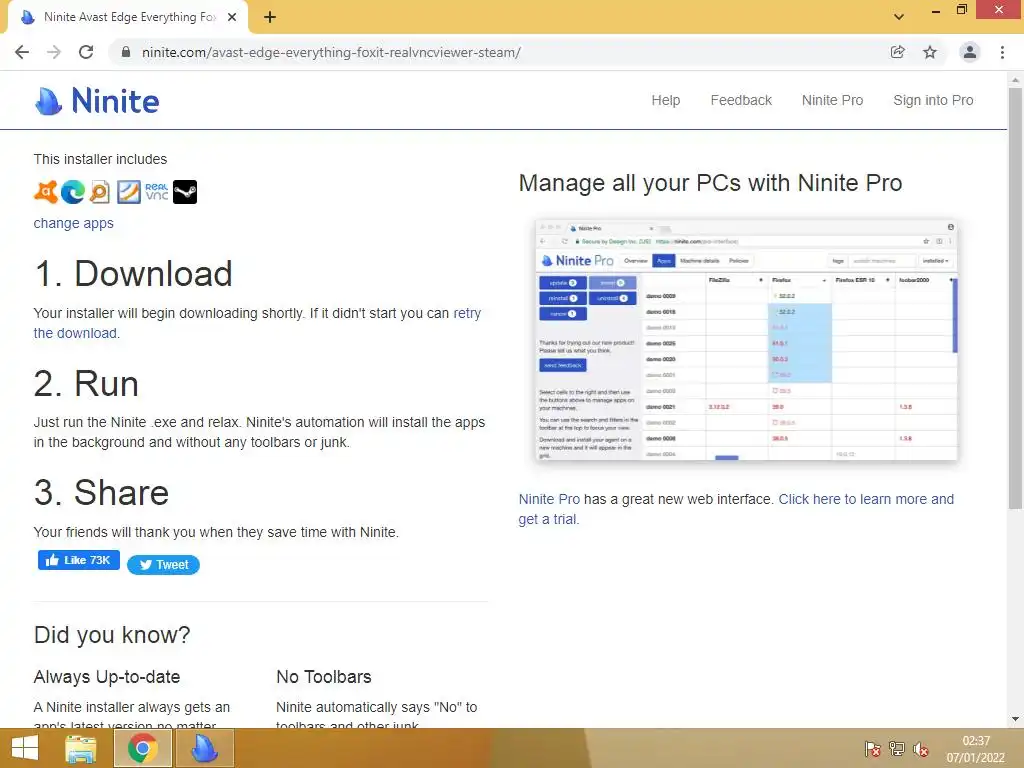The image size is (1024, 768).
Task: Click muted volume tray icon
Action: [921, 749]
